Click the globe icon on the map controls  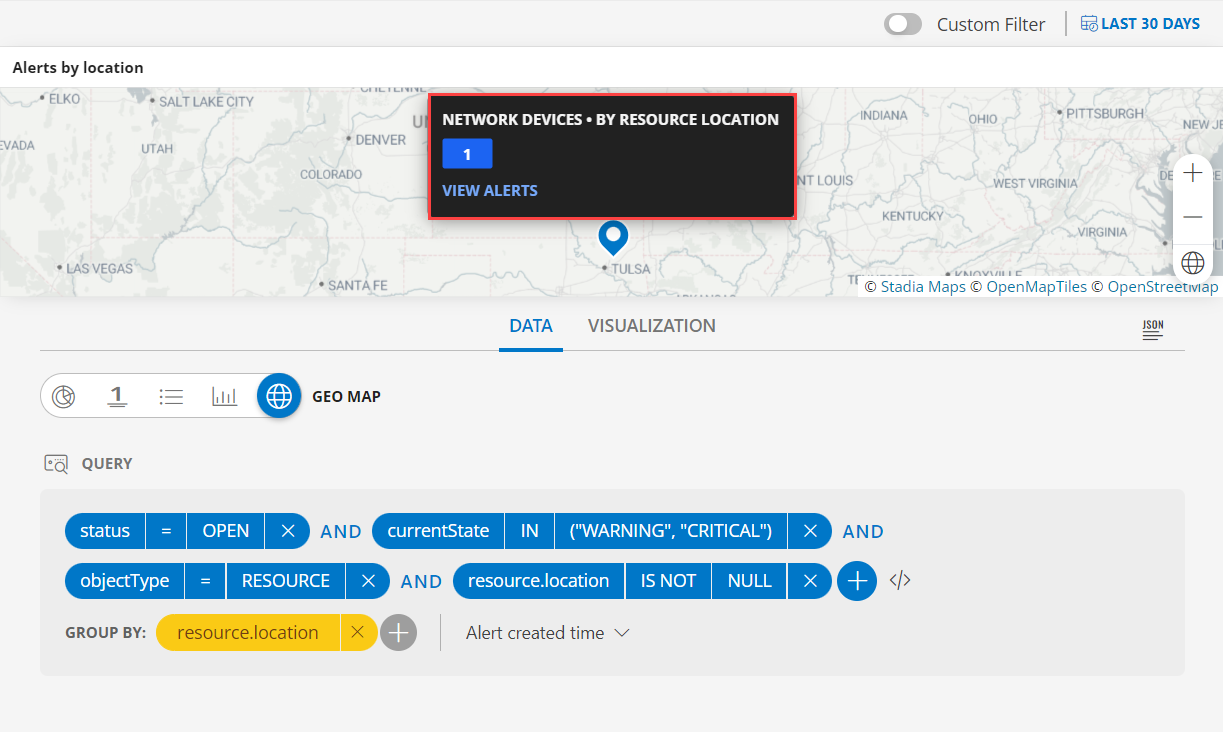click(1192, 262)
